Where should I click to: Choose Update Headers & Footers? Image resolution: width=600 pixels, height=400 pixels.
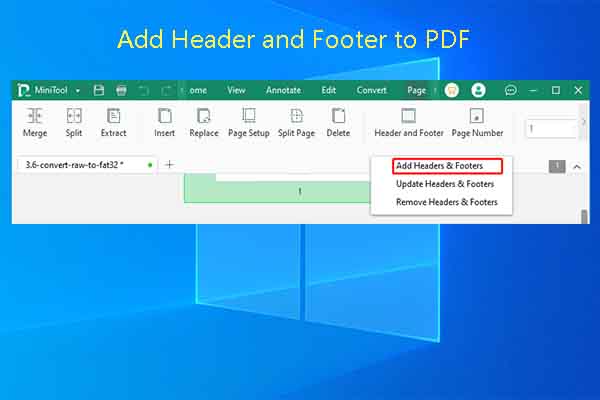click(x=445, y=184)
